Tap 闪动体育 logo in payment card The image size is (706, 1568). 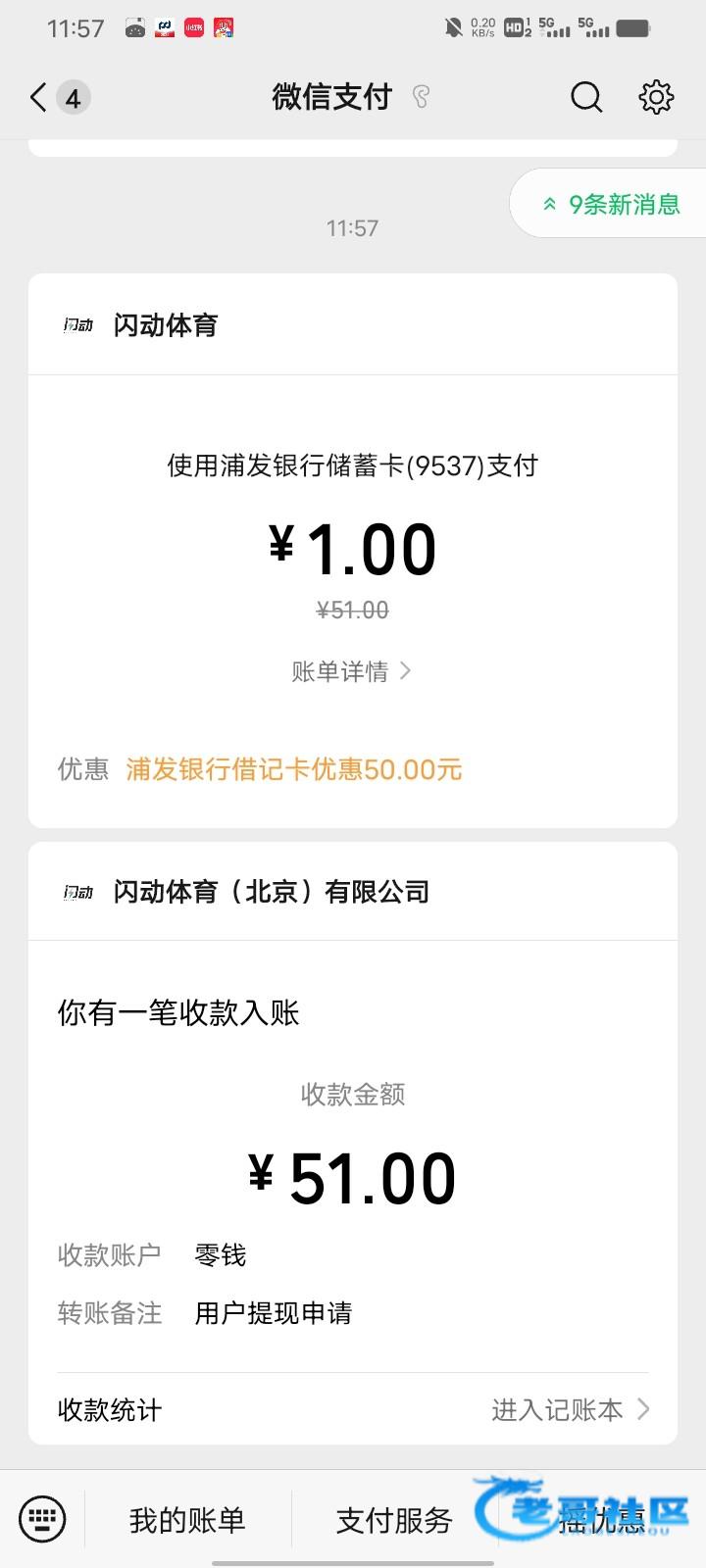pyautogui.click(x=78, y=325)
